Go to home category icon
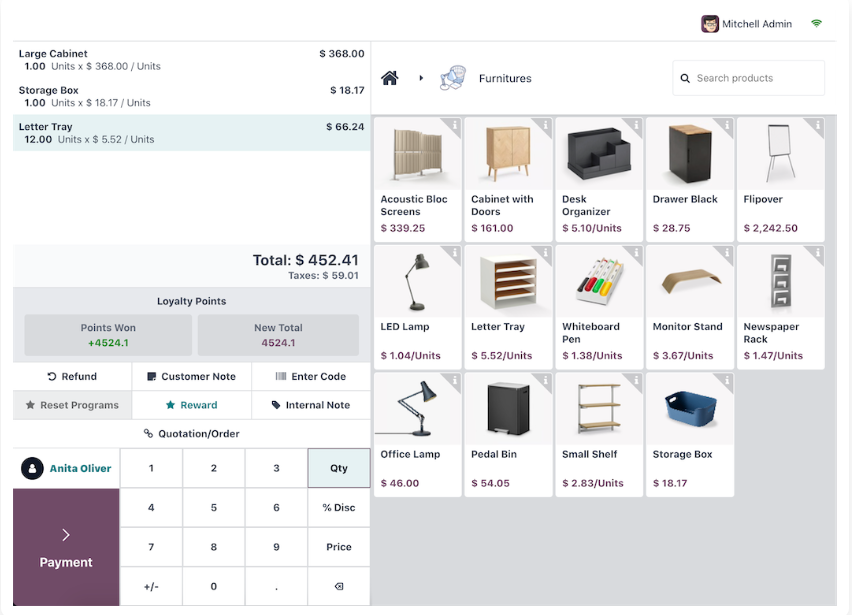The height and width of the screenshot is (615, 852). (389, 78)
